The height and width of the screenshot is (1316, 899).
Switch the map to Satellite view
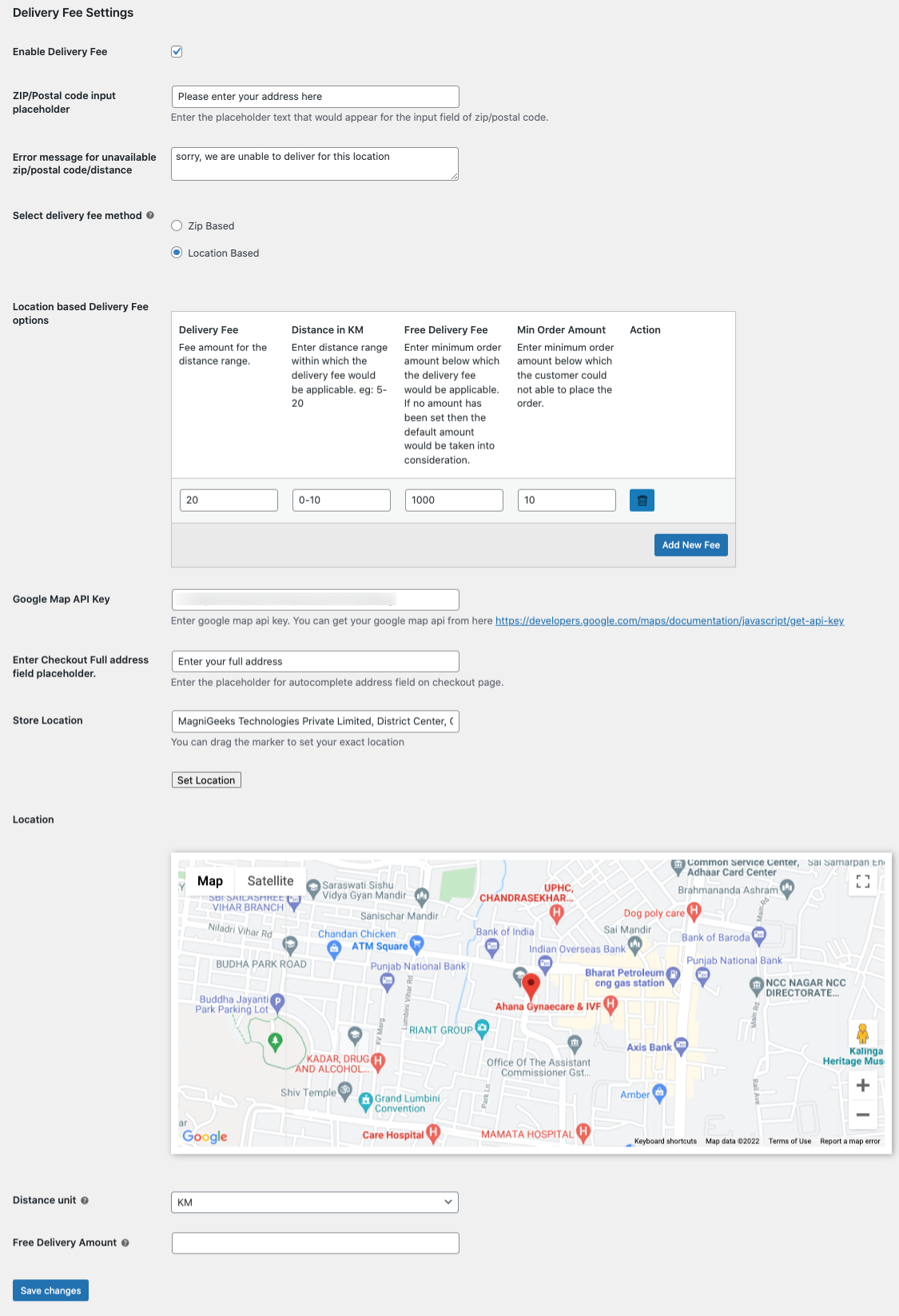[270, 881]
